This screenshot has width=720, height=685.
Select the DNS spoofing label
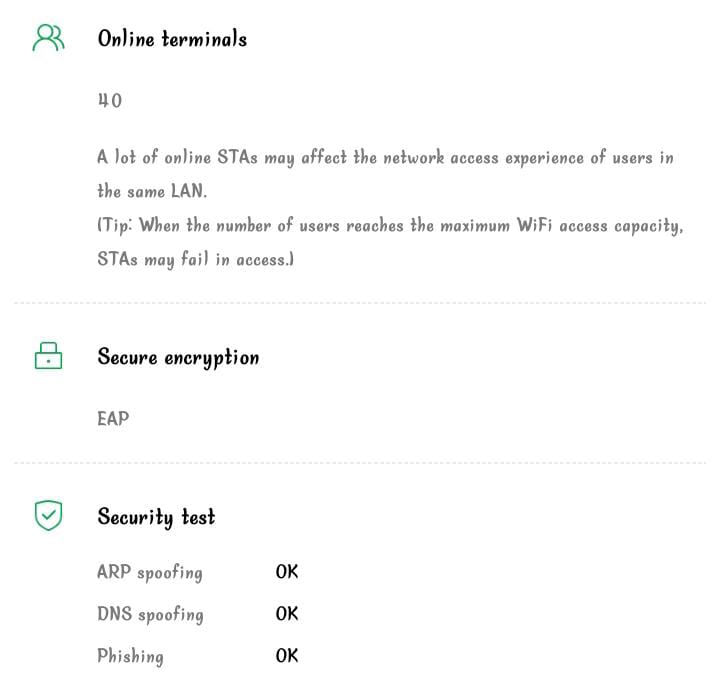click(x=150, y=614)
